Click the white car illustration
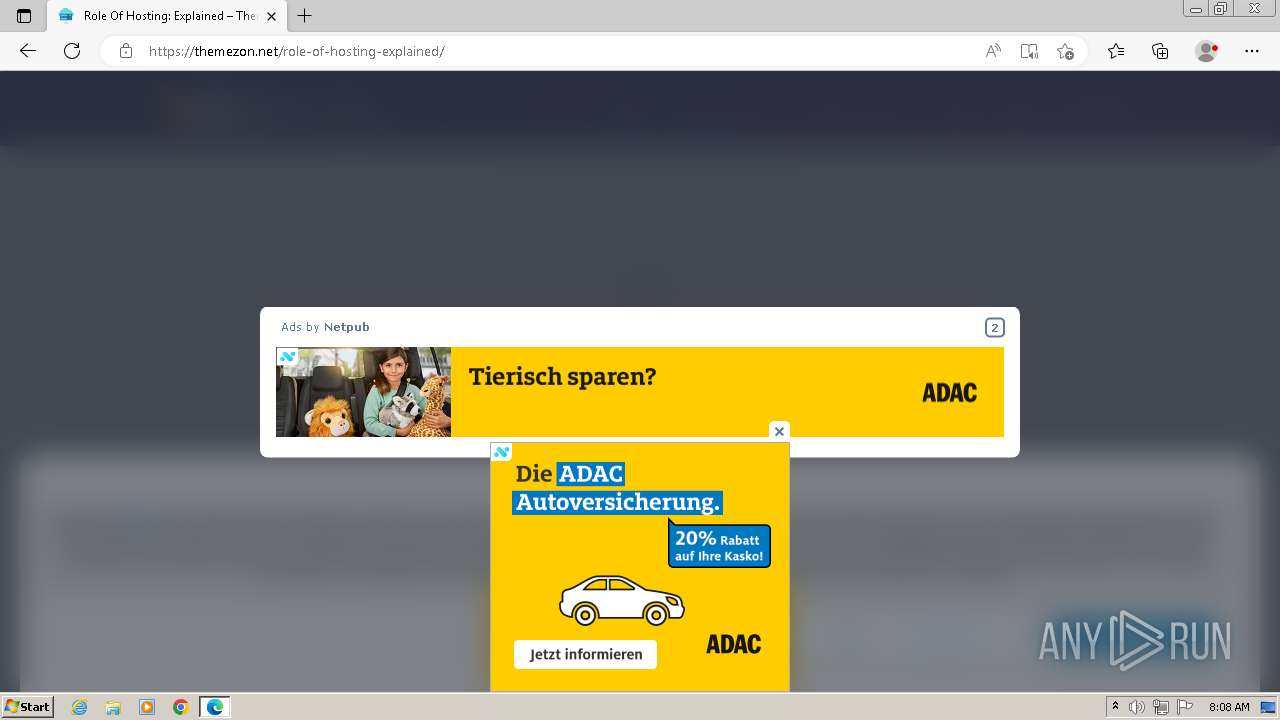The height and width of the screenshot is (720, 1280). coord(621,600)
